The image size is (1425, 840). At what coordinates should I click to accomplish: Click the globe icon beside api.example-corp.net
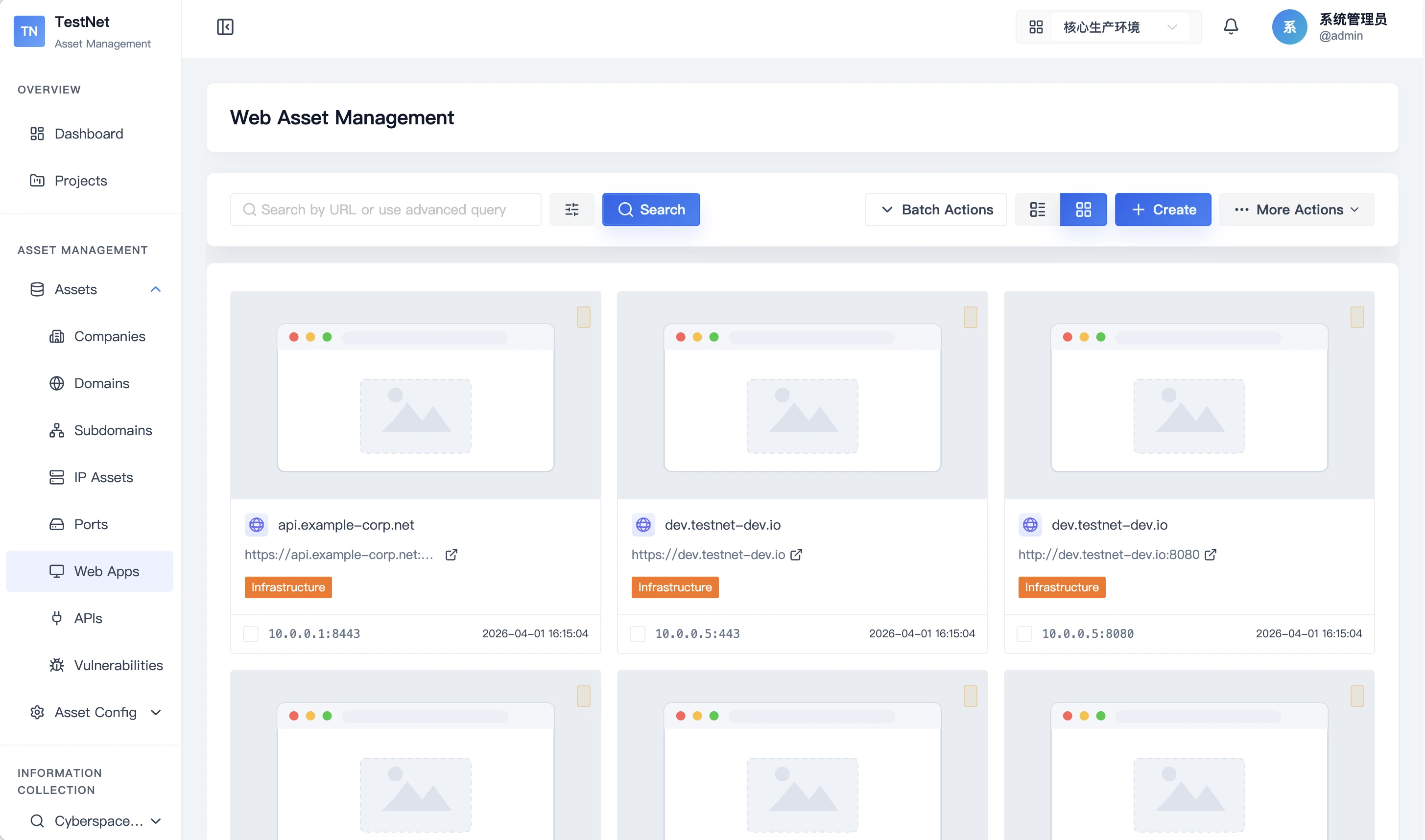point(257,525)
